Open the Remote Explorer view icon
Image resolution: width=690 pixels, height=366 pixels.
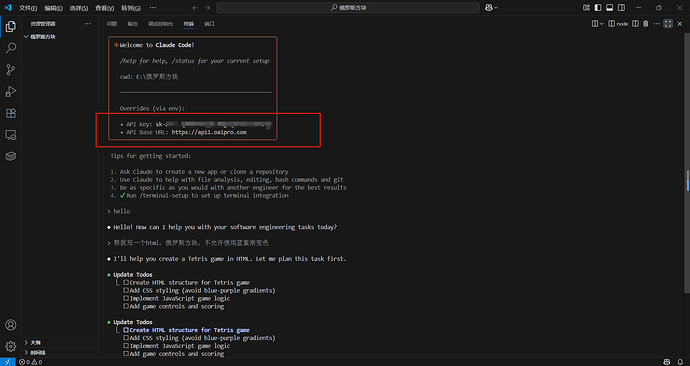tap(11, 135)
